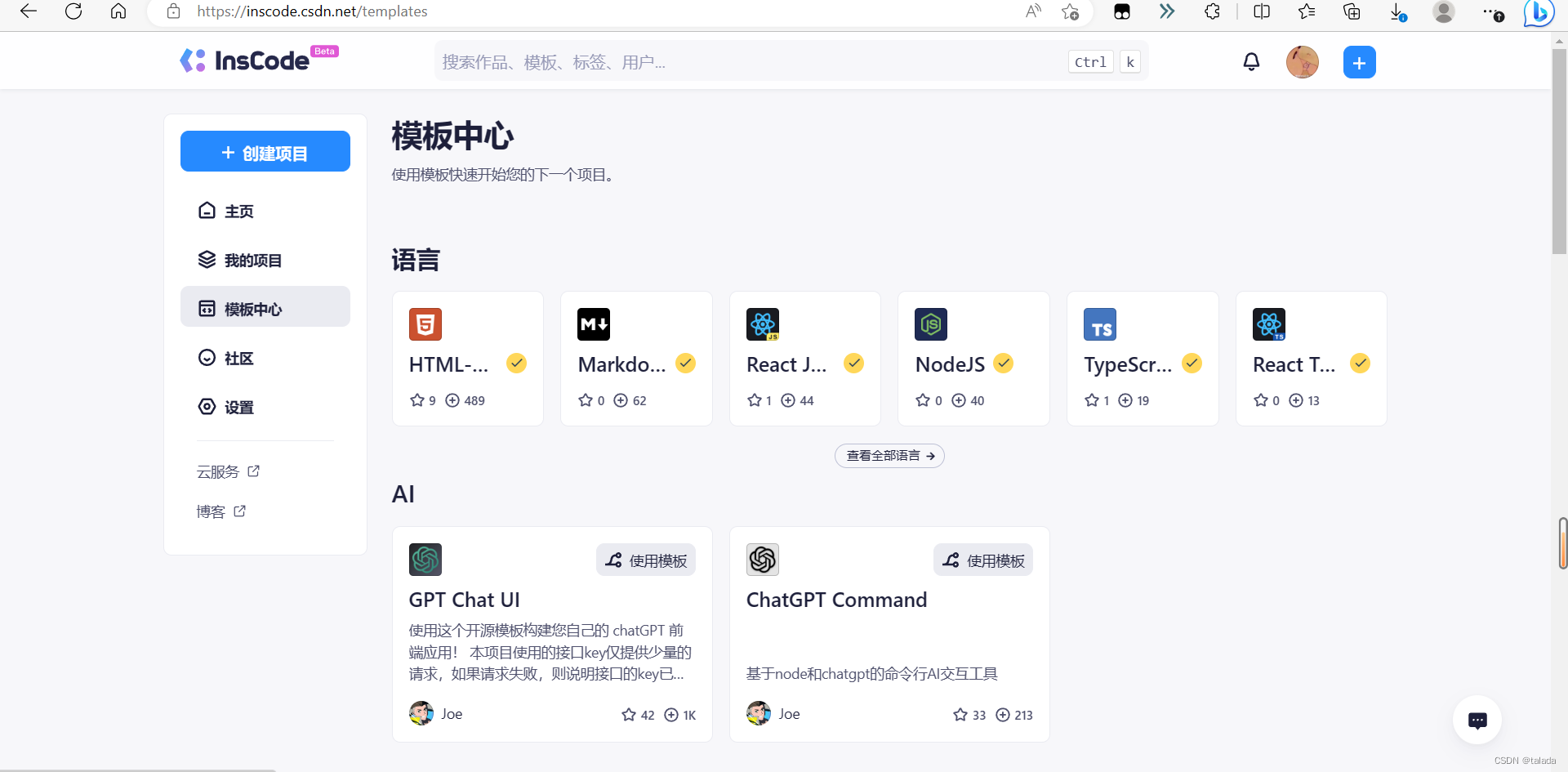Click the React TS template icon
1568x772 pixels.
coord(1269,324)
